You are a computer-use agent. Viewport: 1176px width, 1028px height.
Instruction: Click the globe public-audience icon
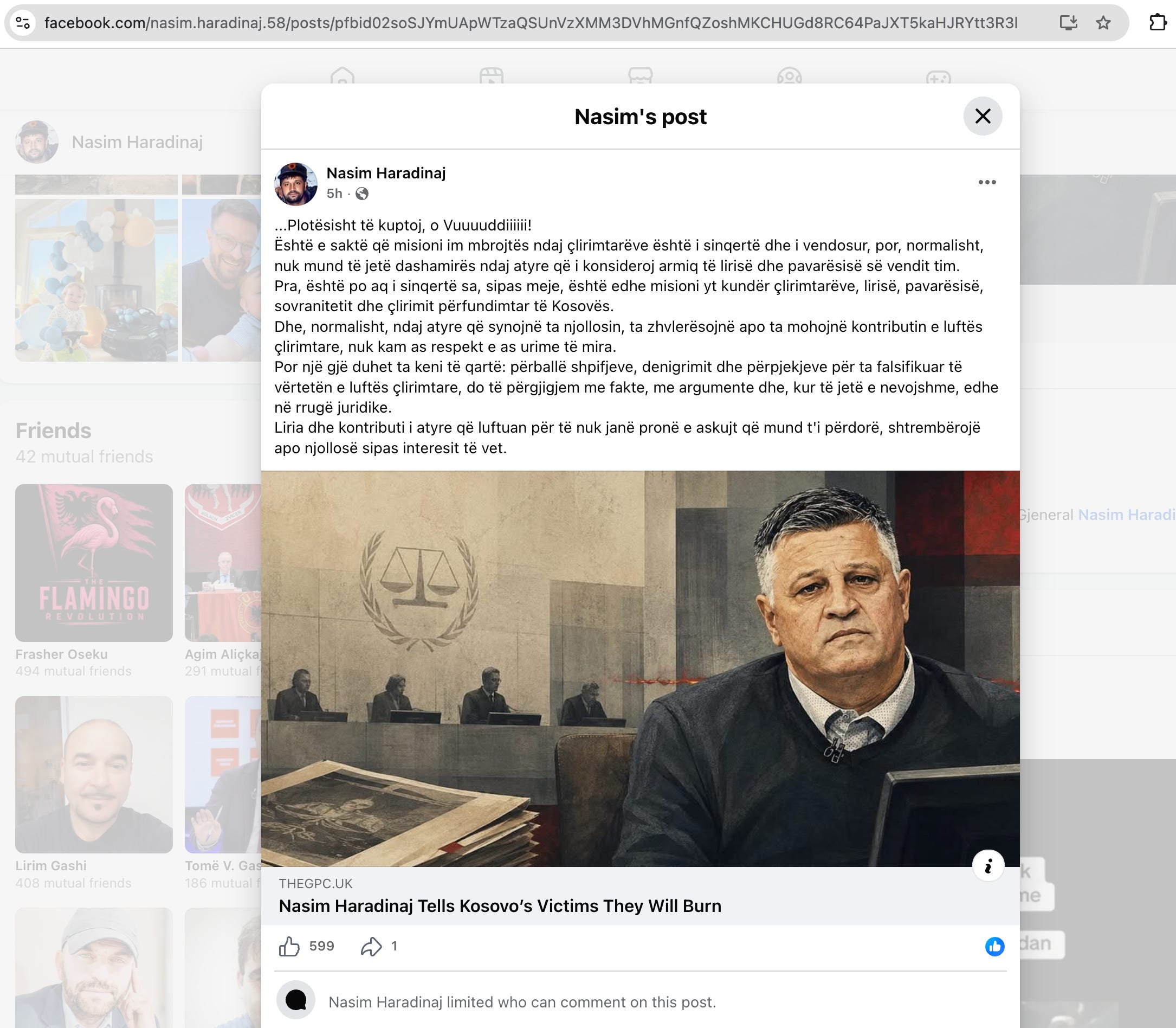[362, 194]
